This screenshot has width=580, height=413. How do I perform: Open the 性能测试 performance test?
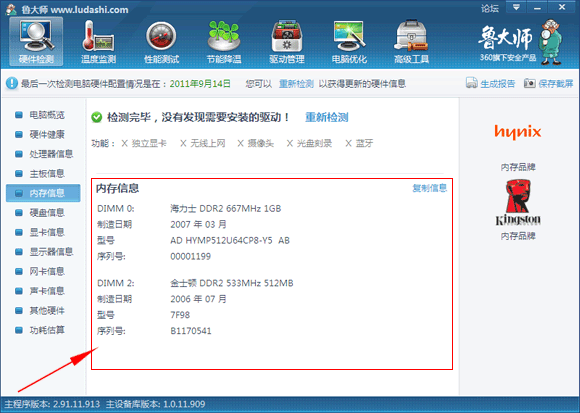161,42
